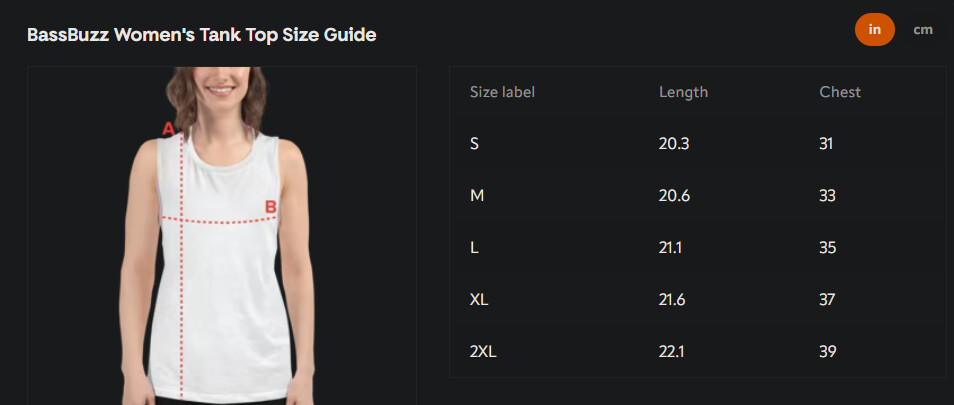Screen dimensions: 954x405
Task: Select the 2XL size row label
Action: click(483, 351)
